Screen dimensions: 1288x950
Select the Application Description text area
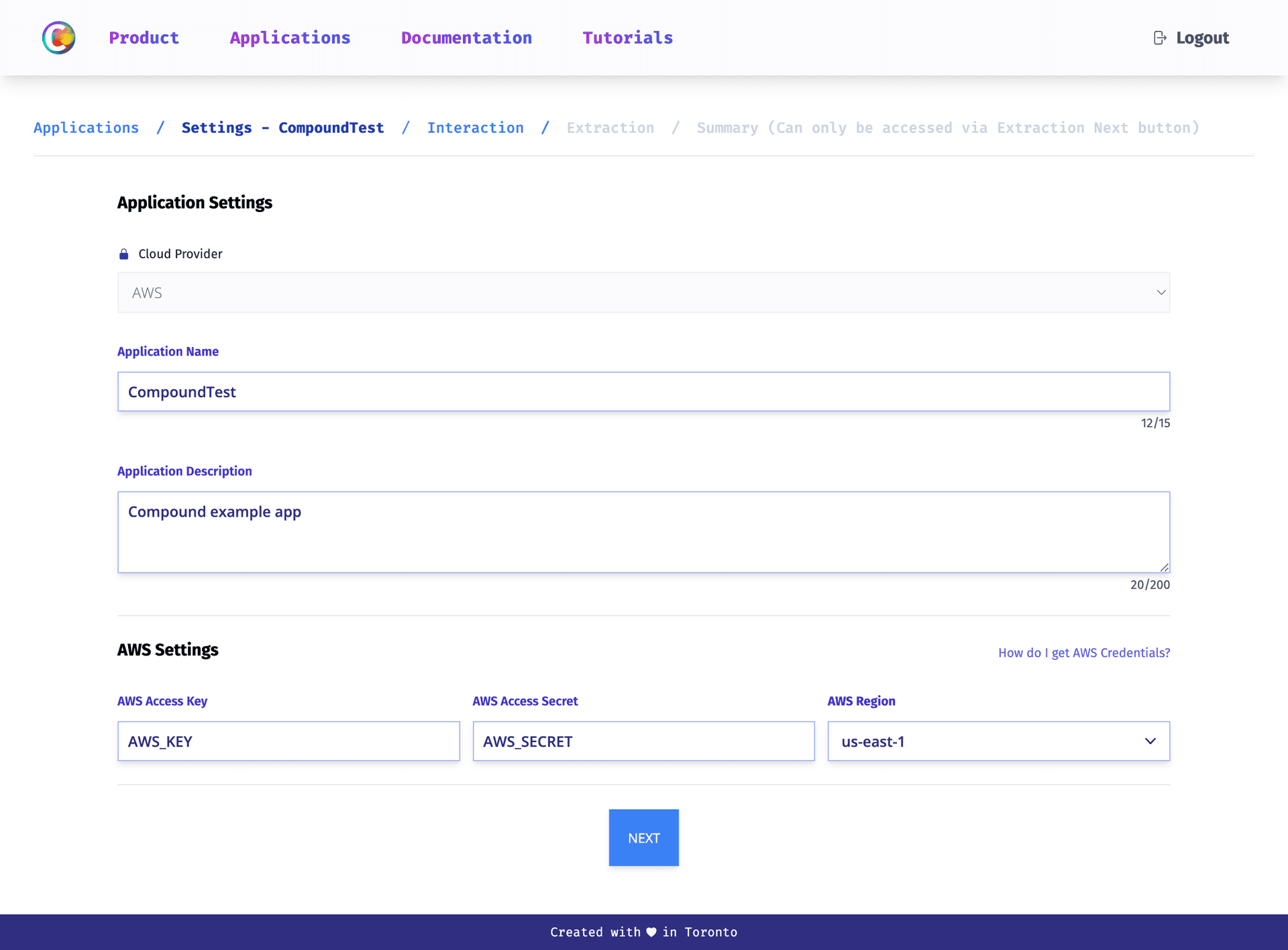click(643, 532)
